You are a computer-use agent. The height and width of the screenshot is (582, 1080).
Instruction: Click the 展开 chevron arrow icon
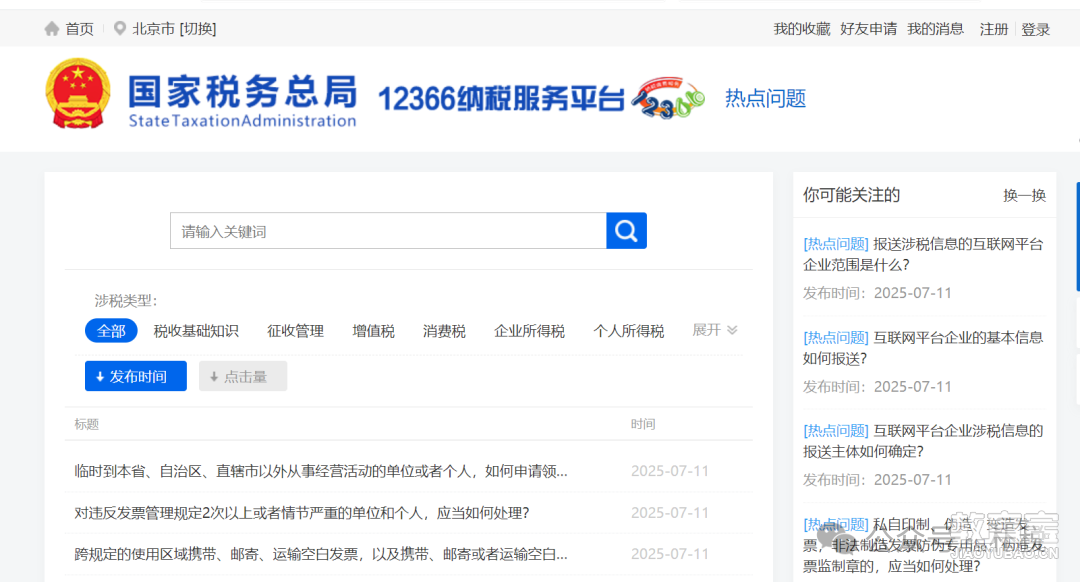click(x=732, y=331)
